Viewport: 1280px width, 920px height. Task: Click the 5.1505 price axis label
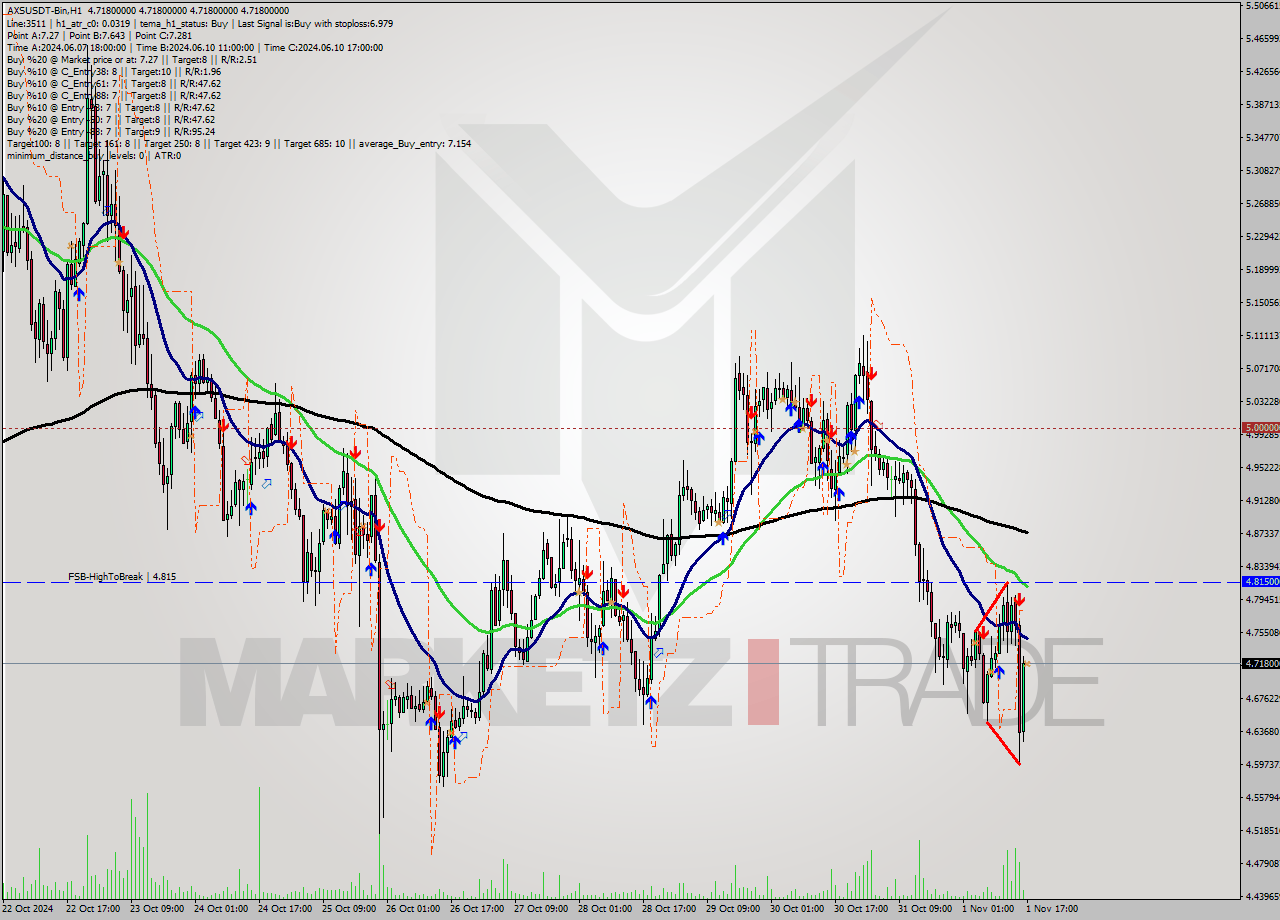pyautogui.click(x=1262, y=302)
